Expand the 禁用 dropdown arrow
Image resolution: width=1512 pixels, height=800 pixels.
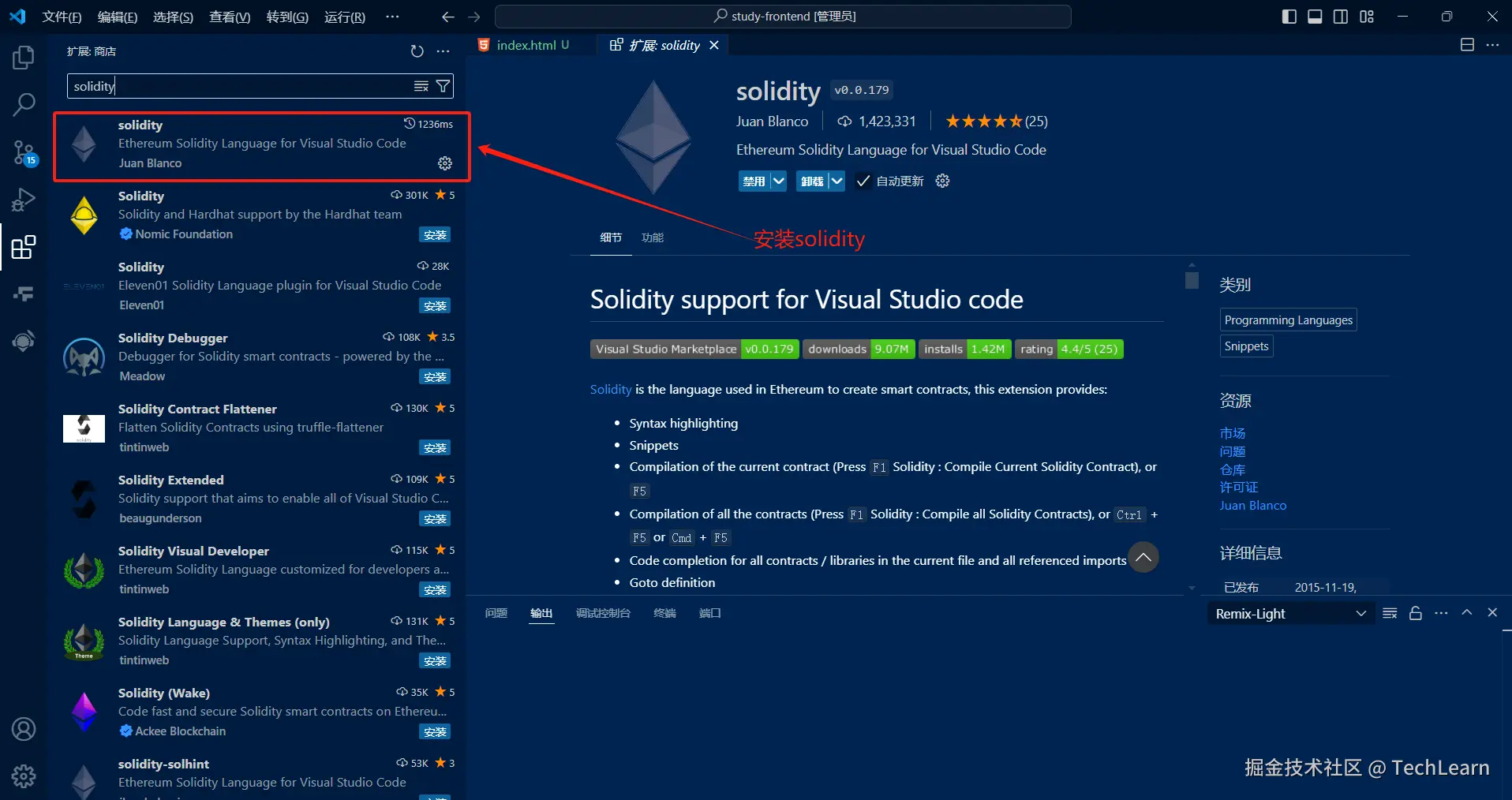[x=778, y=181]
